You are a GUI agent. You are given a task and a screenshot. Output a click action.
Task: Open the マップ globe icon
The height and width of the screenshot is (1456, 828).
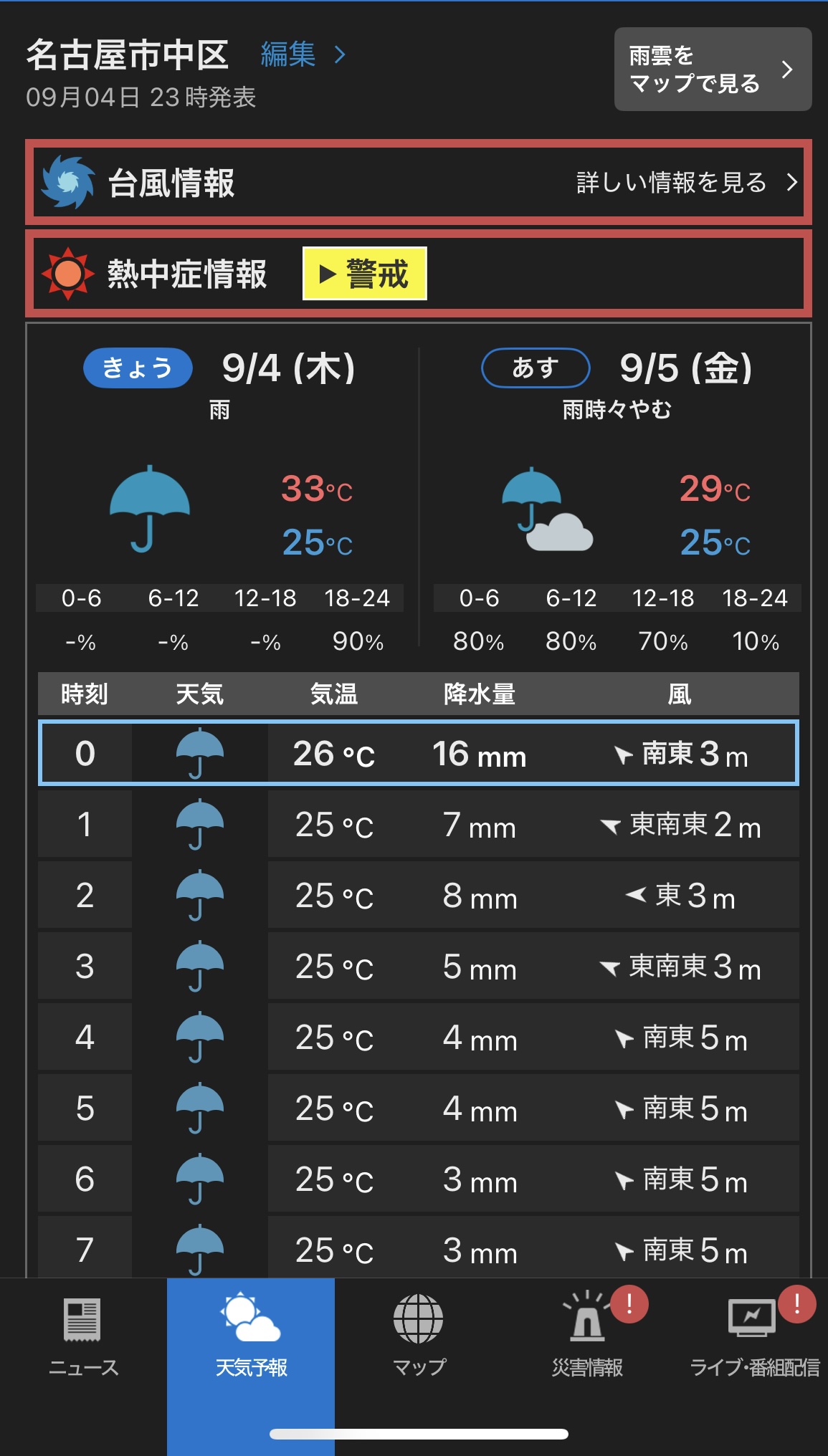(x=418, y=1319)
